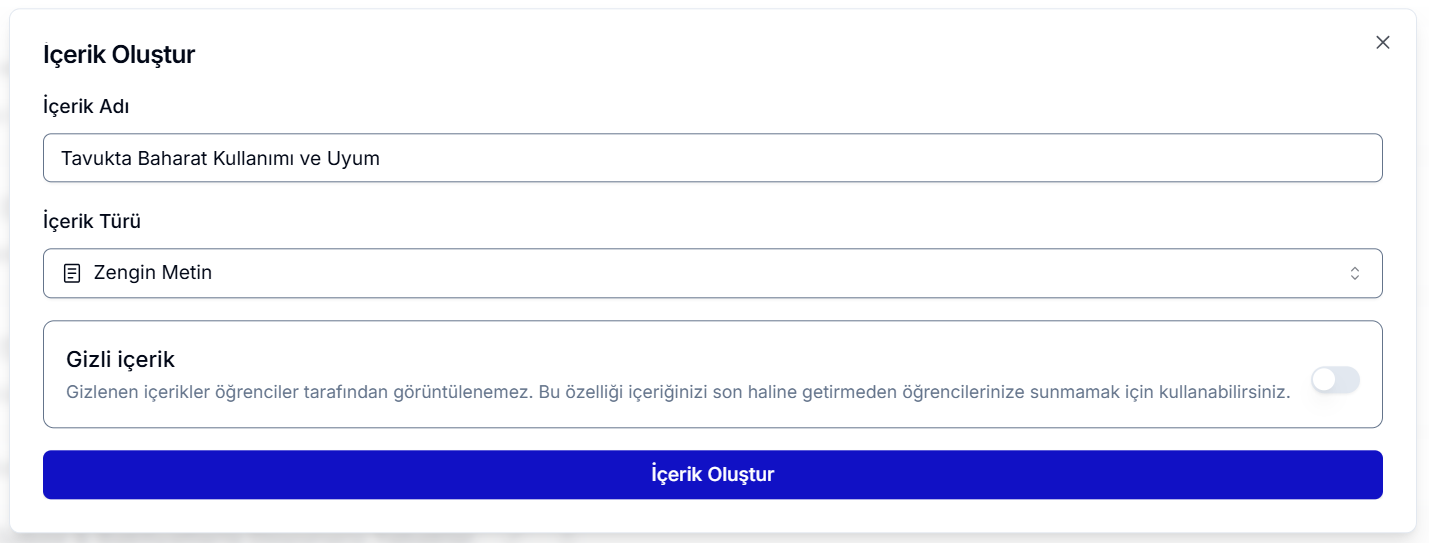
Task: Click the word Uyum in the name field
Action: coord(353,158)
